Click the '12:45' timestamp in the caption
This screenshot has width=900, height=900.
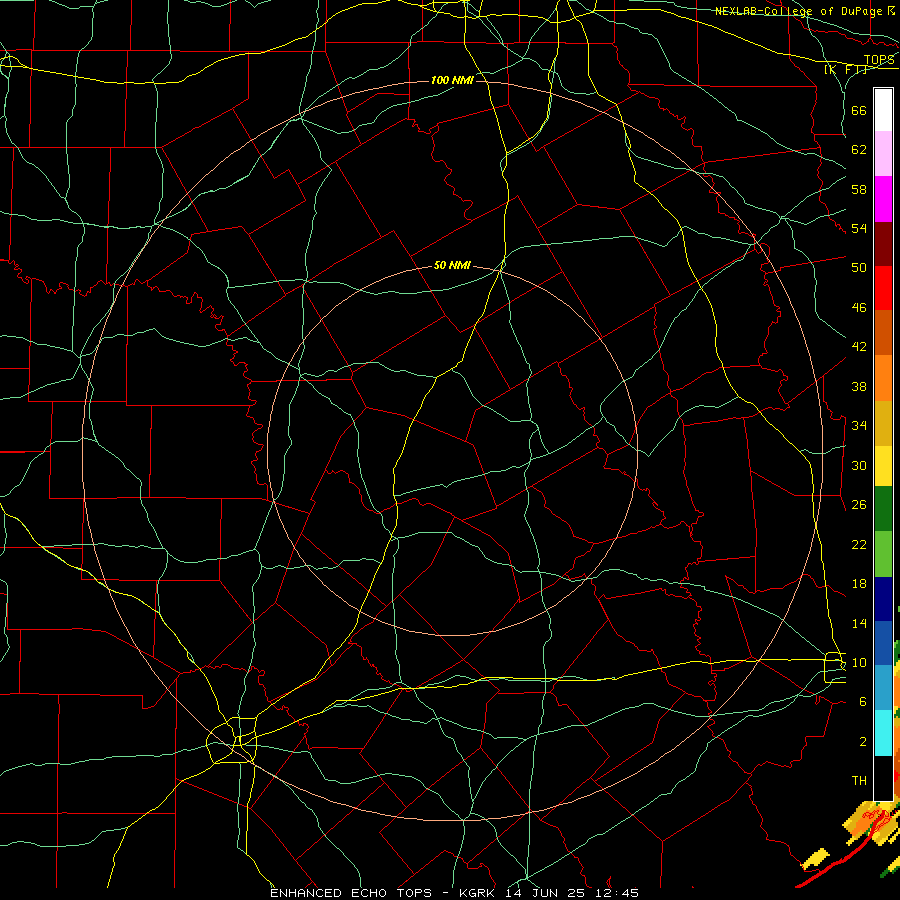618,893
